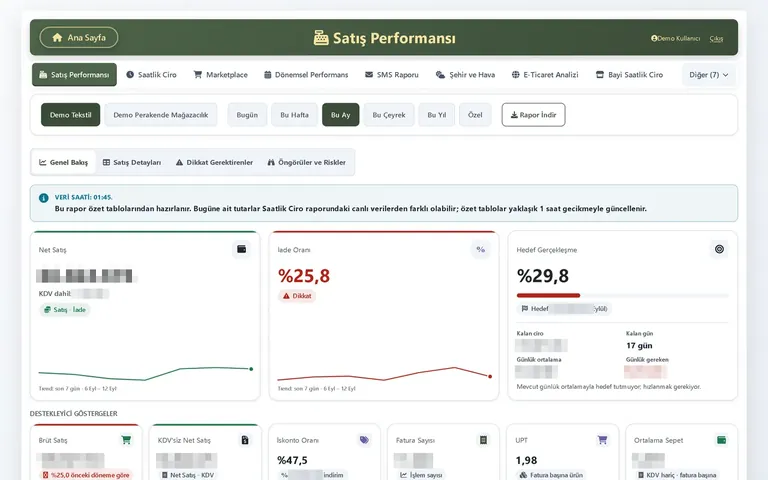Image resolution: width=768 pixels, height=480 pixels.
Task: Click the clock icon beside Saatlik Ciro
Action: (x=130, y=74)
